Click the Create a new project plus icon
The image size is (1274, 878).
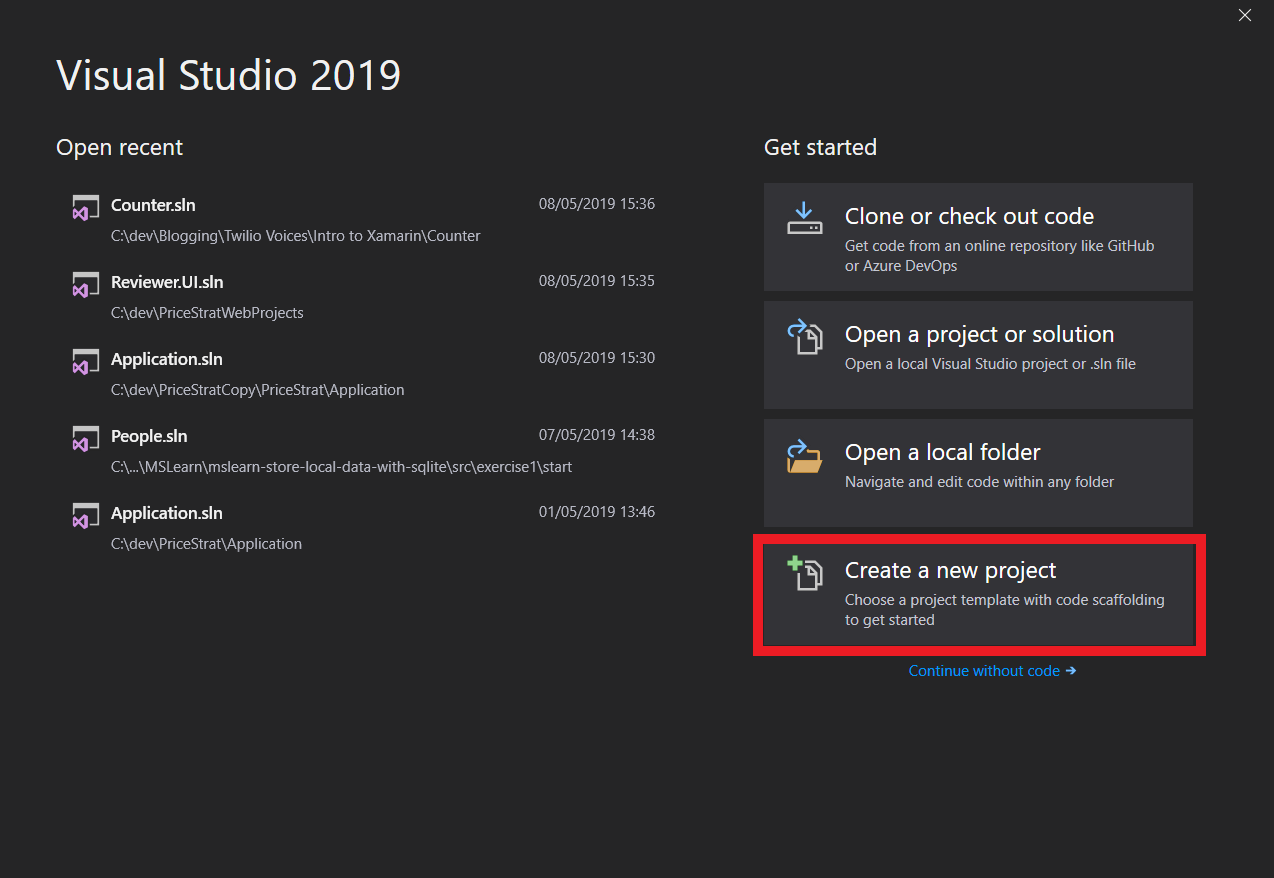[804, 573]
